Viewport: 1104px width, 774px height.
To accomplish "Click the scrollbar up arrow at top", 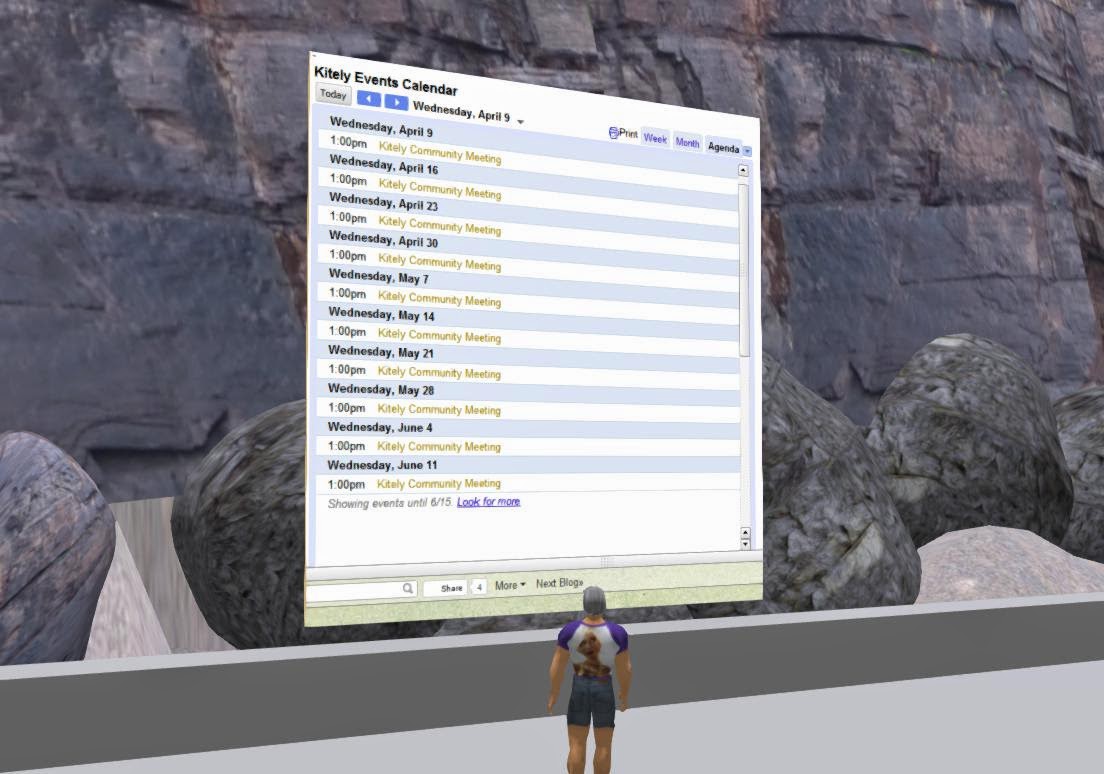I will point(743,170).
